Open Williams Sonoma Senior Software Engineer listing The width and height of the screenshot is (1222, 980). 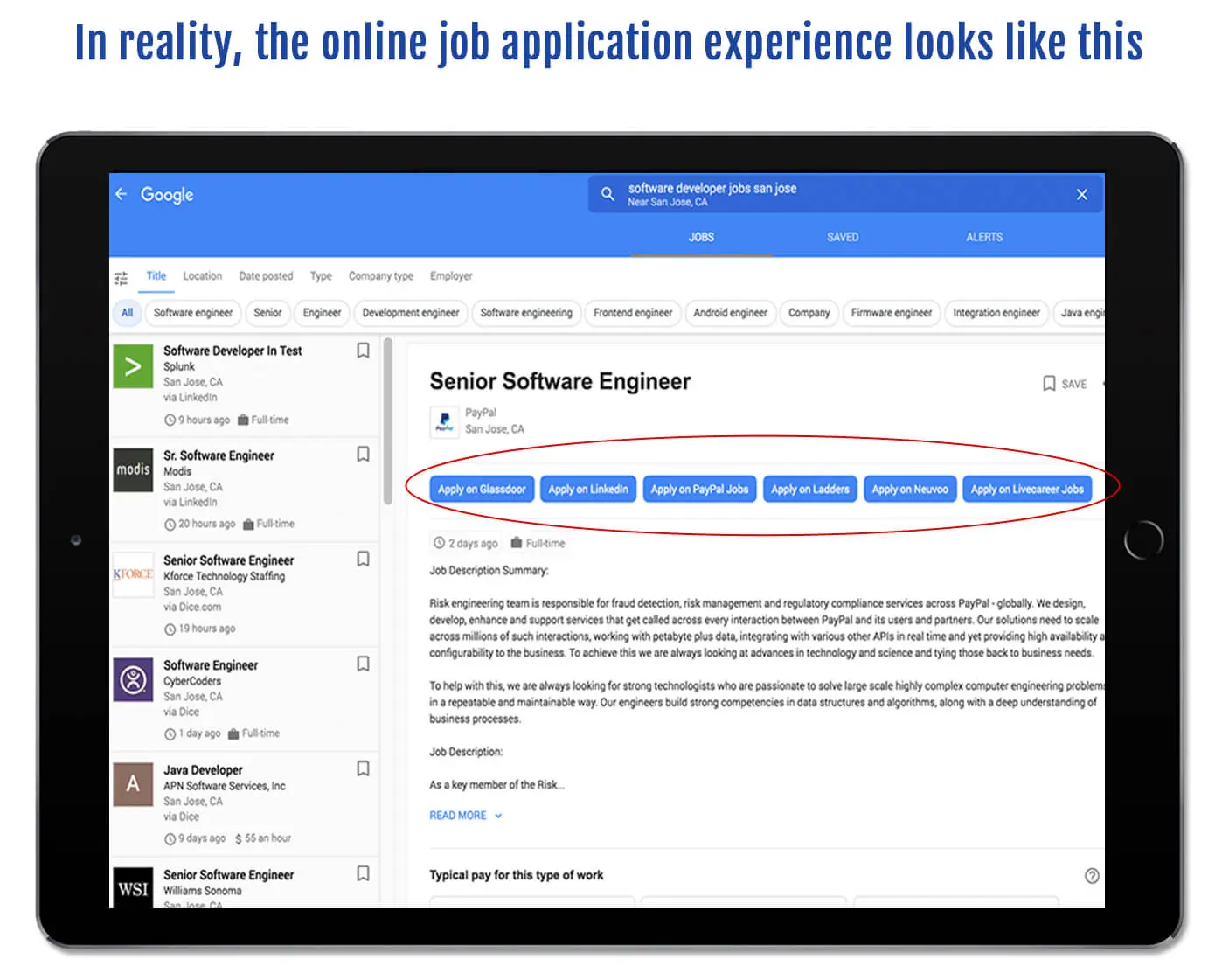pyautogui.click(x=245, y=884)
